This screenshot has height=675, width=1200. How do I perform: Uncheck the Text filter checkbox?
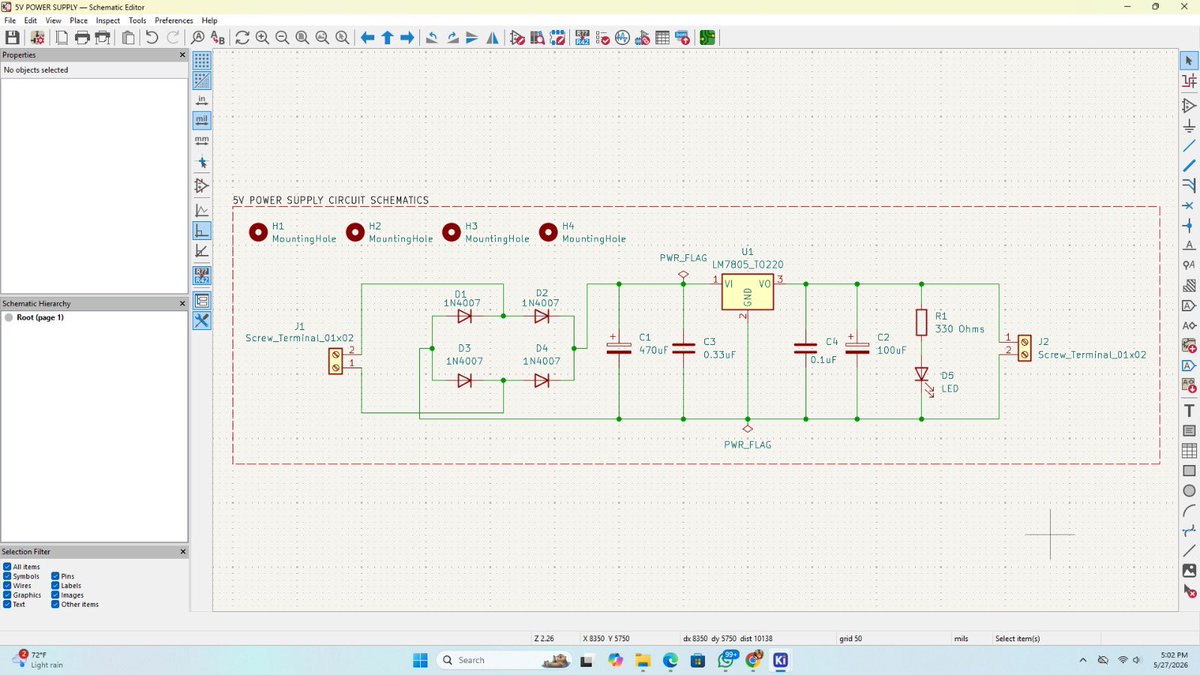(x=7, y=604)
